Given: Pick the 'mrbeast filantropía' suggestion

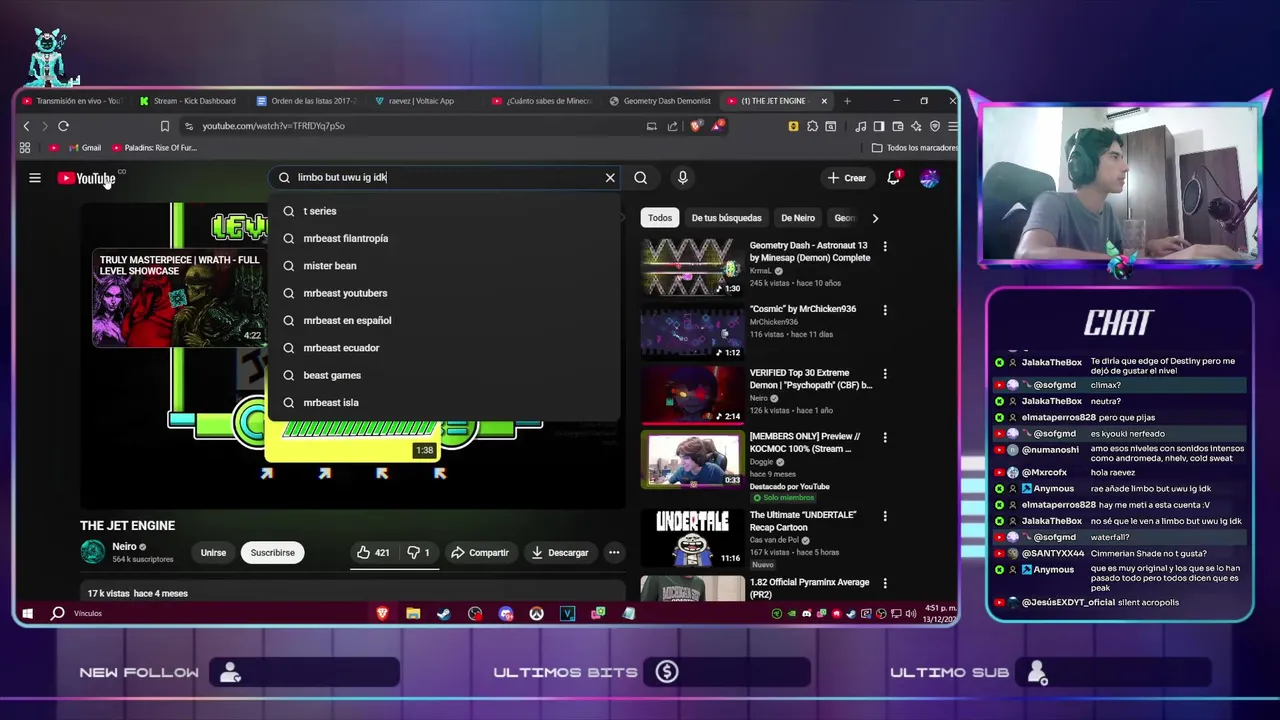Looking at the screenshot, I should pos(444,238).
